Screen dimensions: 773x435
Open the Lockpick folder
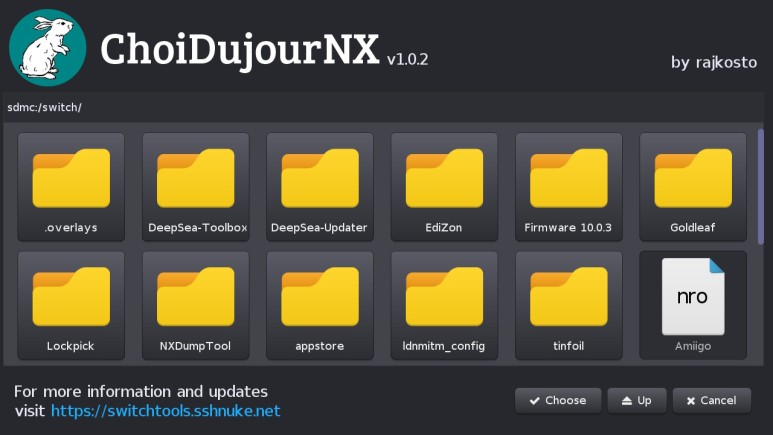[71, 305]
